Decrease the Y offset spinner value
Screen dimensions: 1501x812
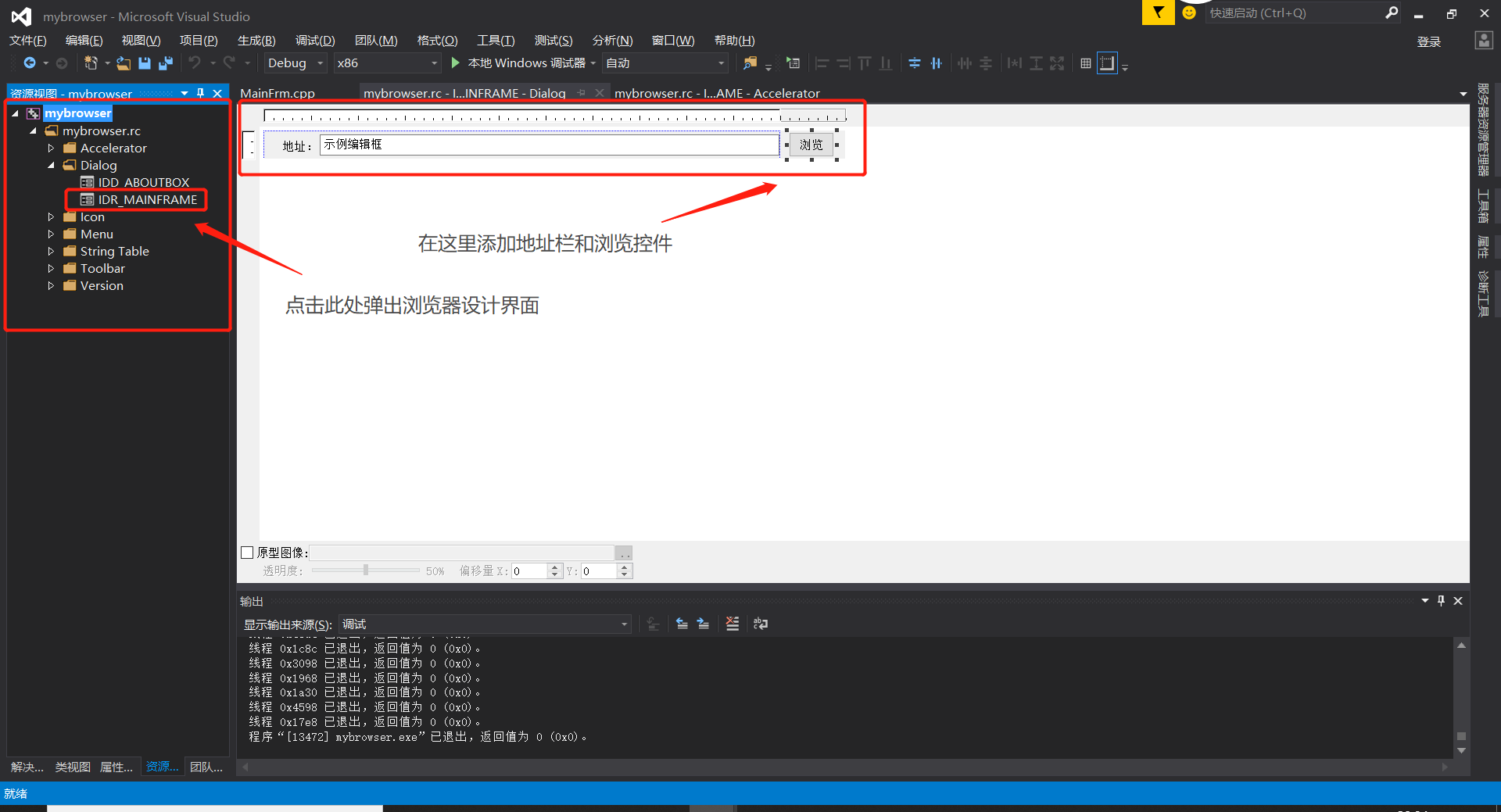pyautogui.click(x=624, y=575)
